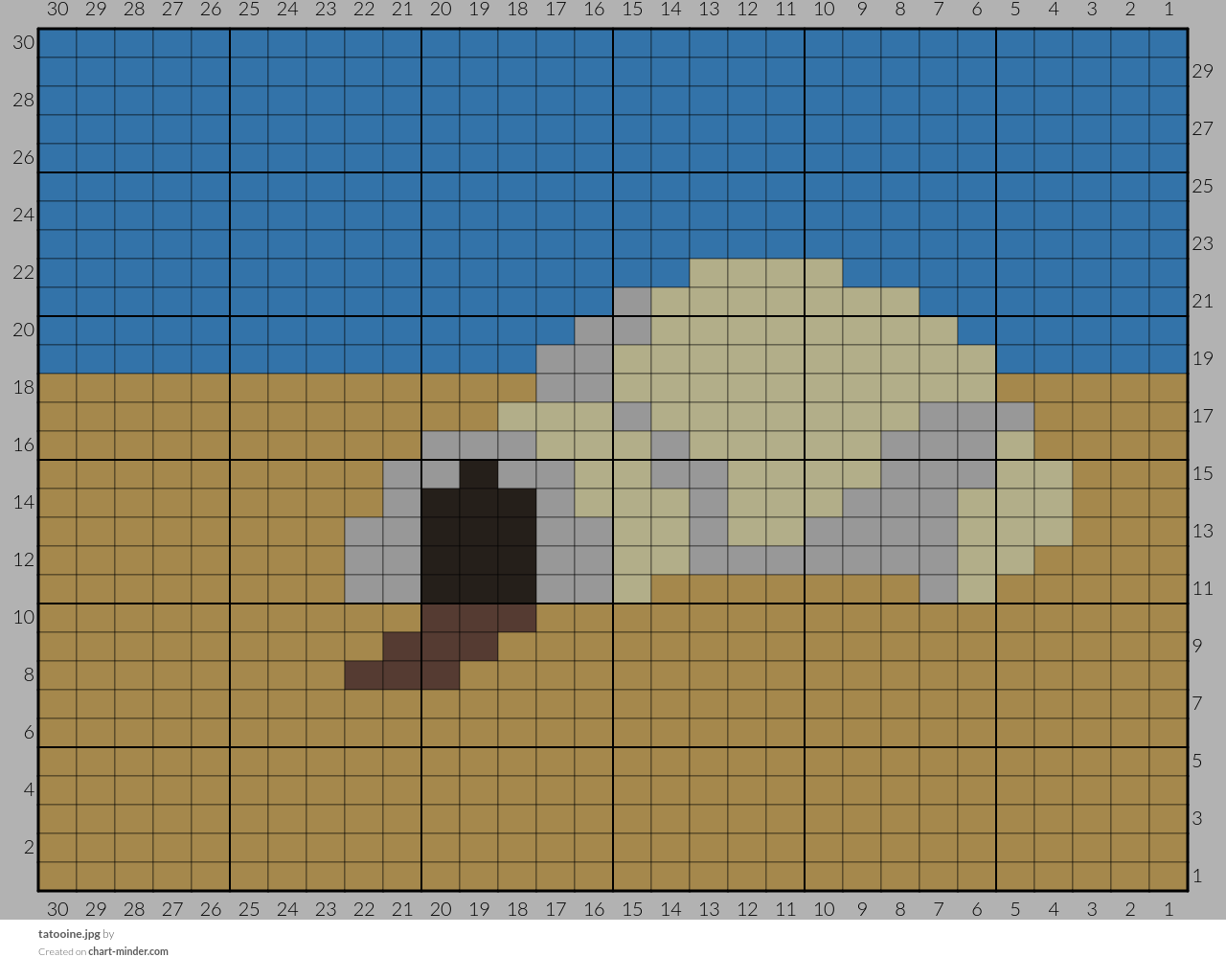Screen dimensions: 1226x980
Task: Click row label 29 on right edge
Action: pyautogui.click(x=1203, y=71)
